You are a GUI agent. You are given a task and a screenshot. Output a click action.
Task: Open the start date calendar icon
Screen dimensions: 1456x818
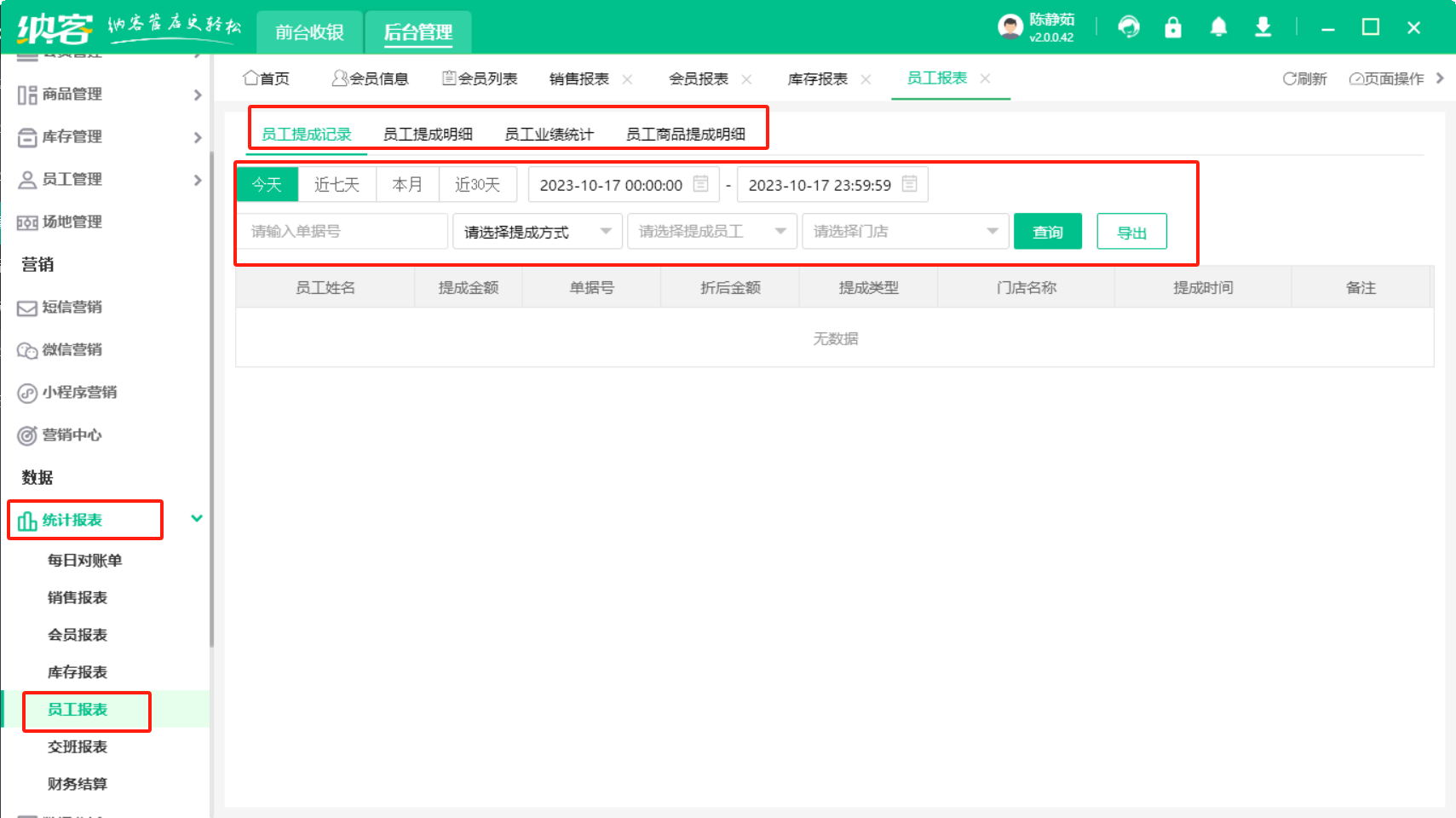(x=700, y=184)
